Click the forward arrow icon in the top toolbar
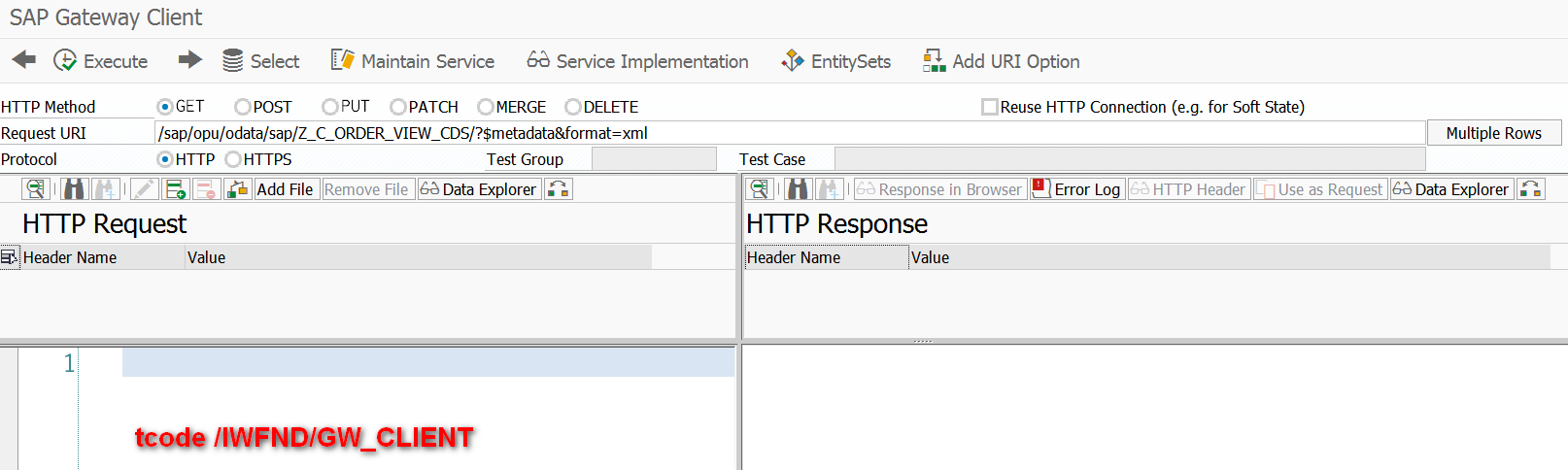This screenshot has width=1568, height=470. (x=190, y=60)
